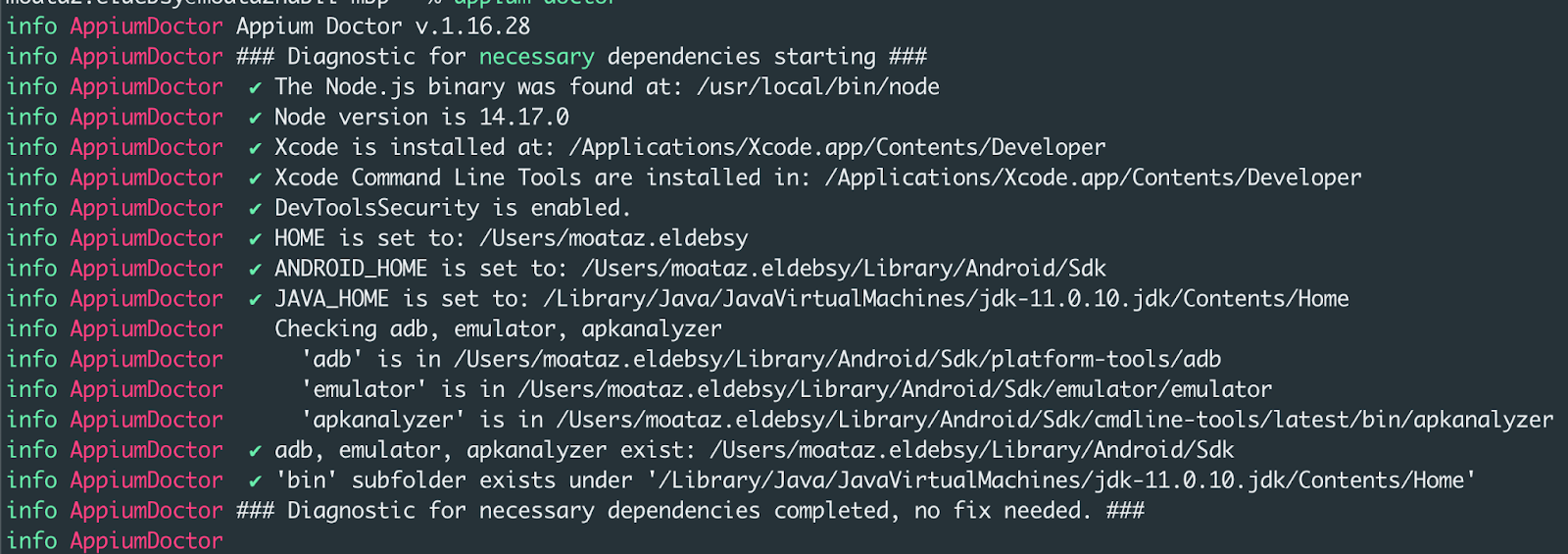Click 'adb, emulator, apkanalyzer exist:' text
This screenshot has height=554, width=1568.
coord(485,451)
